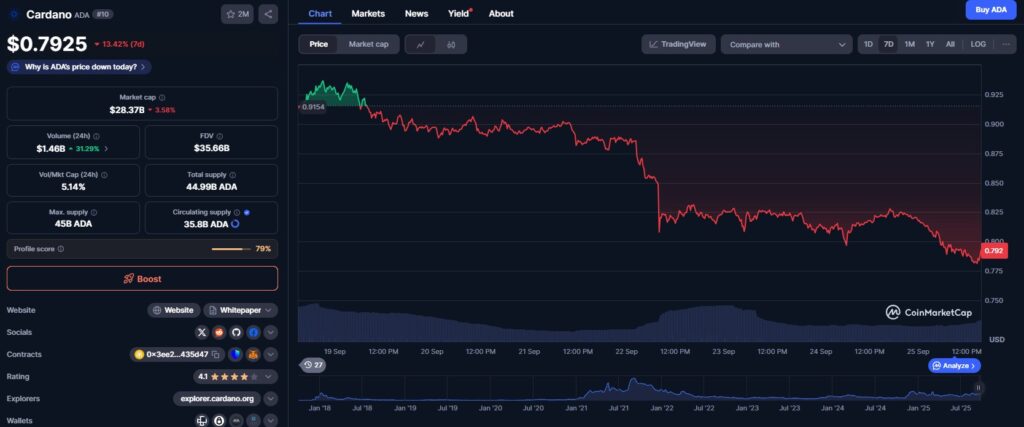Enable LOG scale on the chart
Image resolution: width=1024 pixels, height=427 pixels.
pyautogui.click(x=978, y=44)
